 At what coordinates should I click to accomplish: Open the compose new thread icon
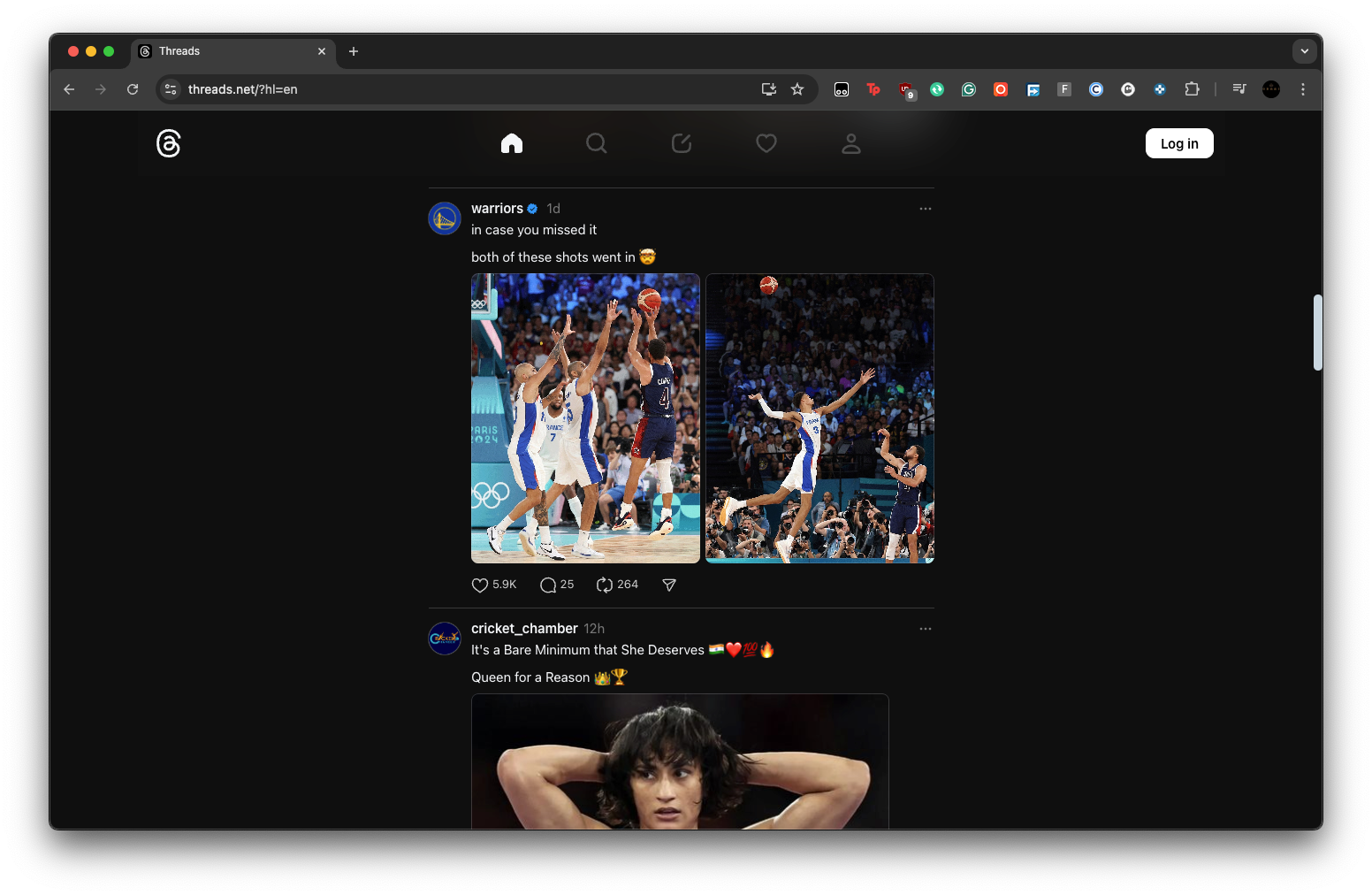681,143
